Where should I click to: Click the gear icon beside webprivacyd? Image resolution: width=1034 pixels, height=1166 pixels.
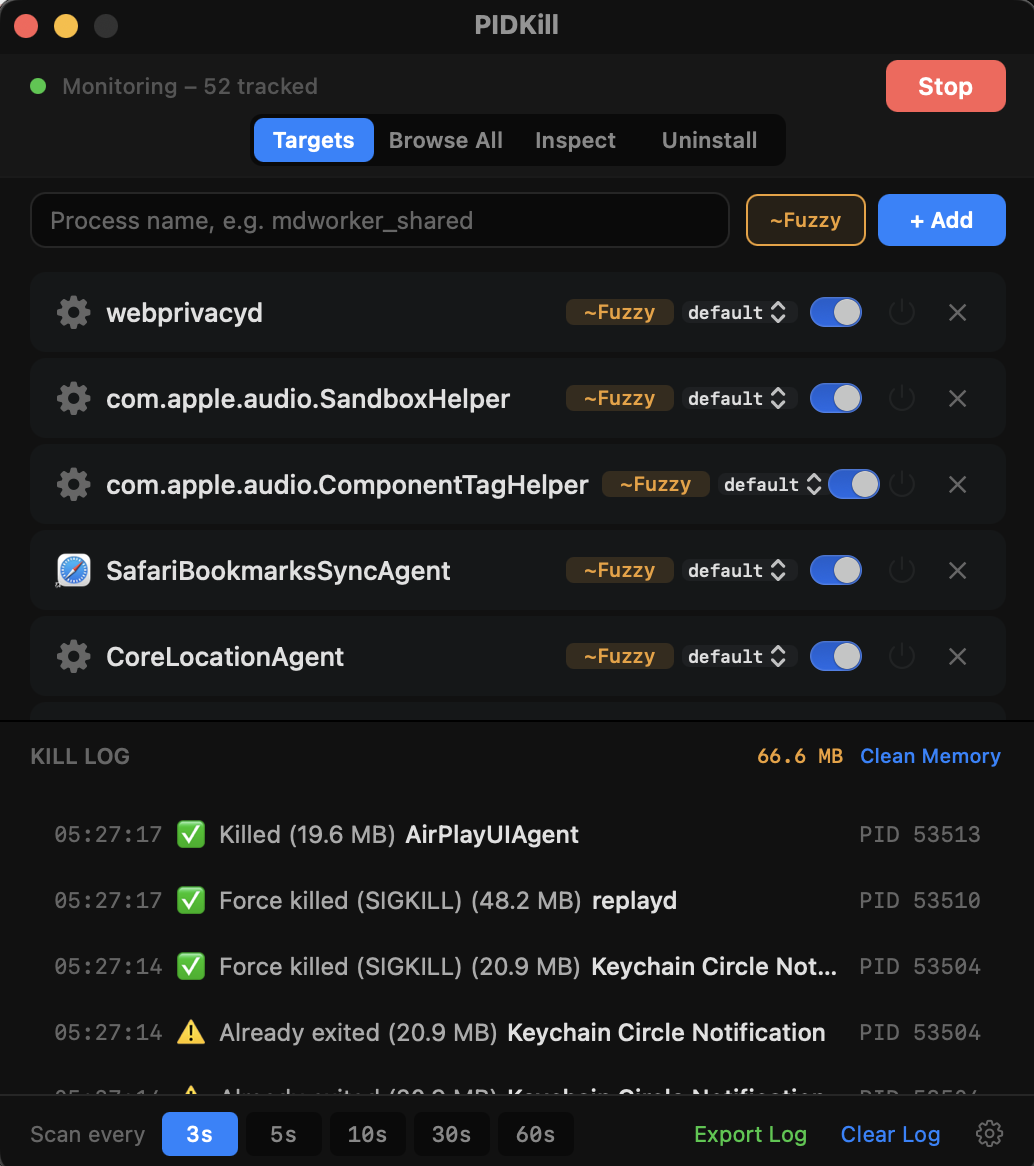click(74, 312)
